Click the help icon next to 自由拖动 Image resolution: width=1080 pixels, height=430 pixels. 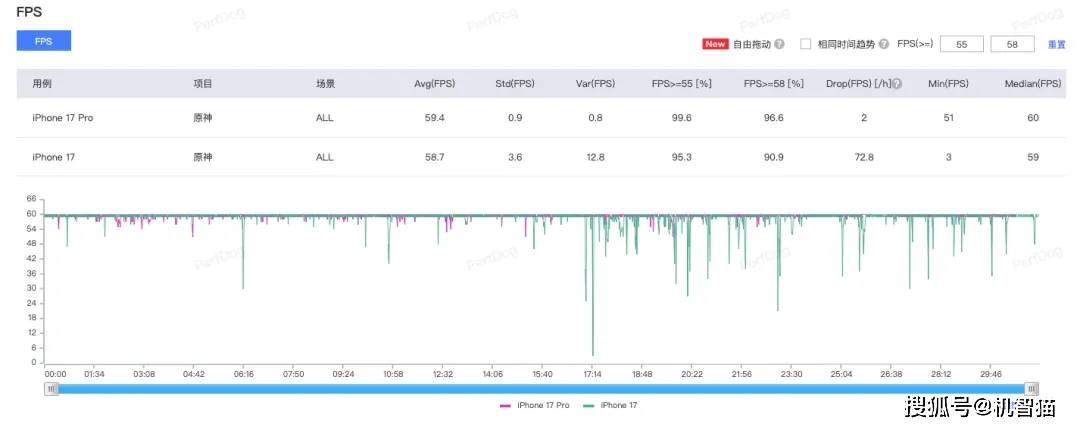(779, 45)
